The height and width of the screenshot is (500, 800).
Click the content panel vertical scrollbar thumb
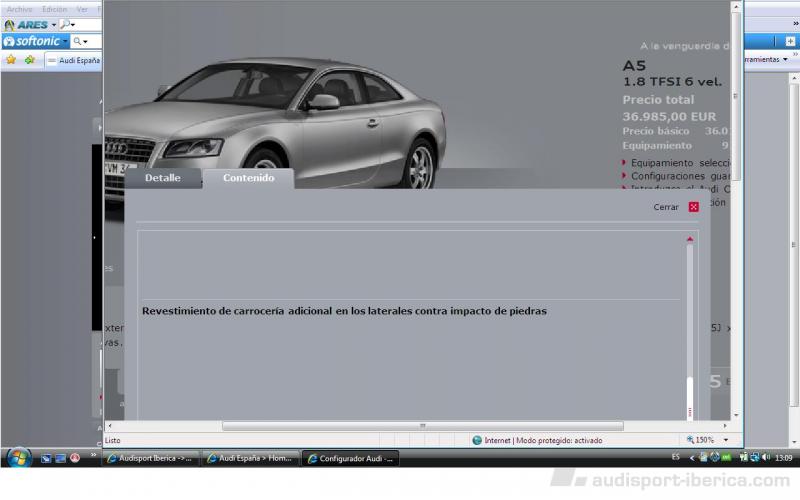pyautogui.click(x=690, y=398)
